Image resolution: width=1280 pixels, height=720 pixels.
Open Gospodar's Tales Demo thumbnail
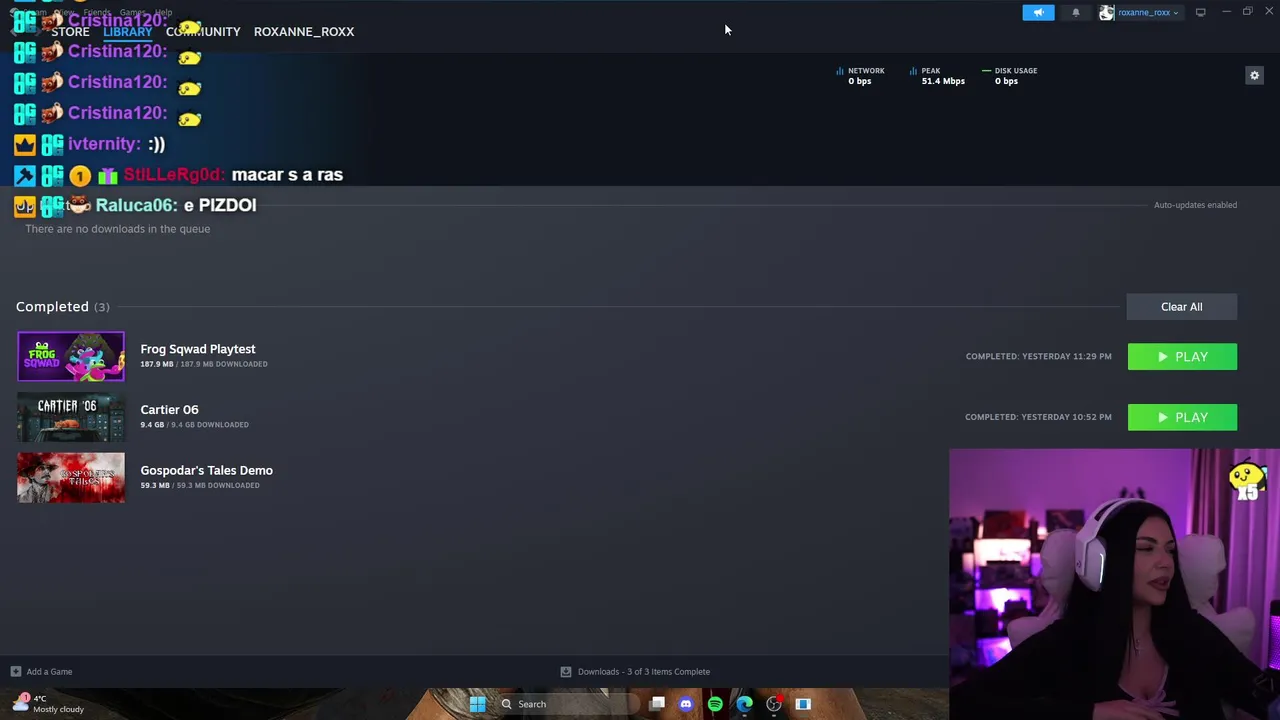click(x=71, y=477)
